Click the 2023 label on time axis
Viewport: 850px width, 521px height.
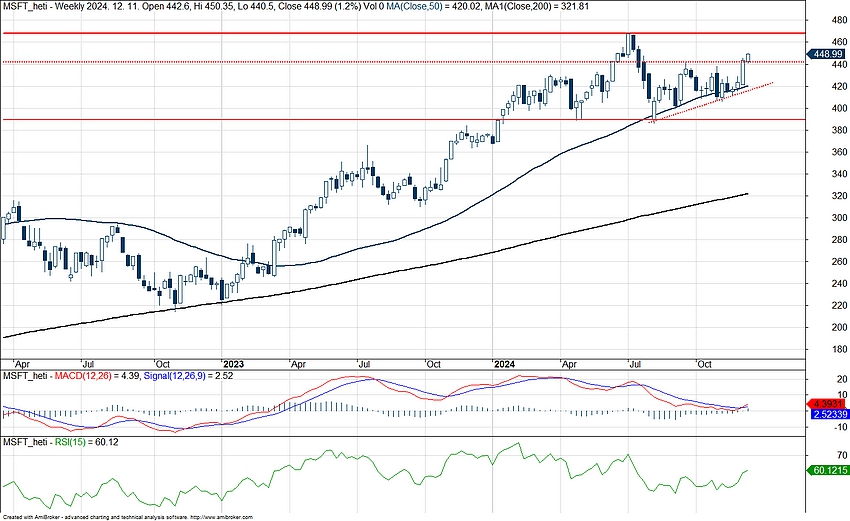pyautogui.click(x=233, y=365)
